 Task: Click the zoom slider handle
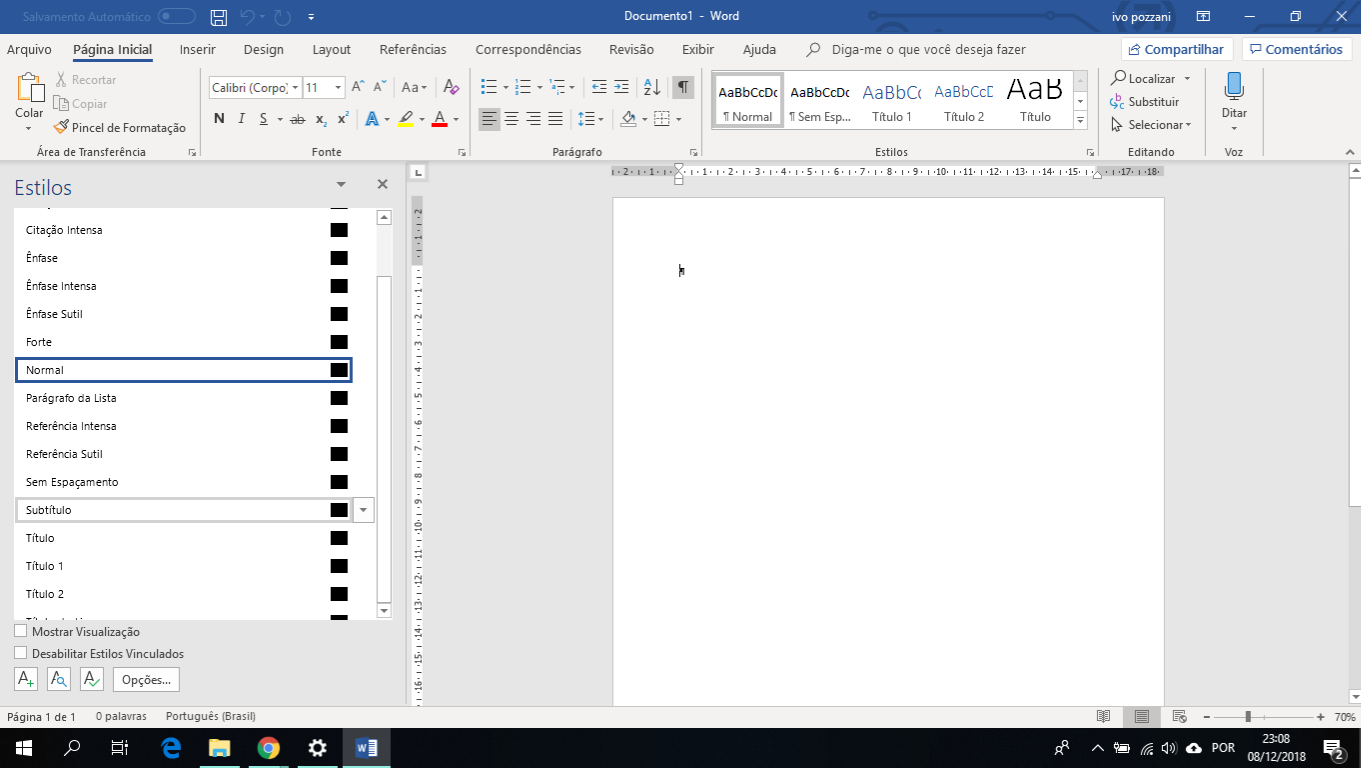point(1248,717)
